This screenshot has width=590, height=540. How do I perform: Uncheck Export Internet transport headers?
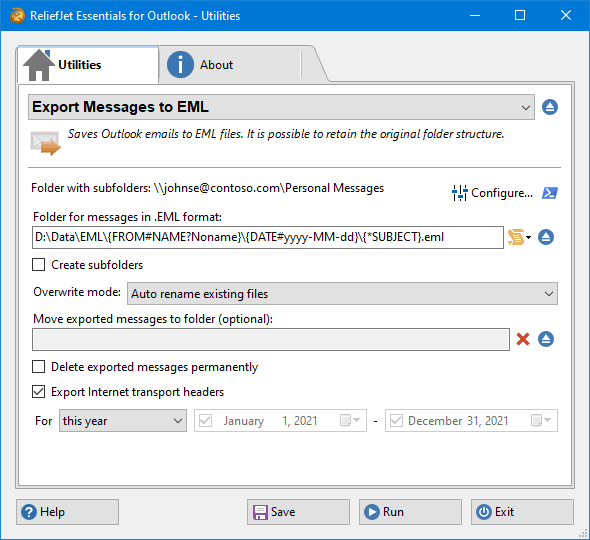[x=38, y=392]
